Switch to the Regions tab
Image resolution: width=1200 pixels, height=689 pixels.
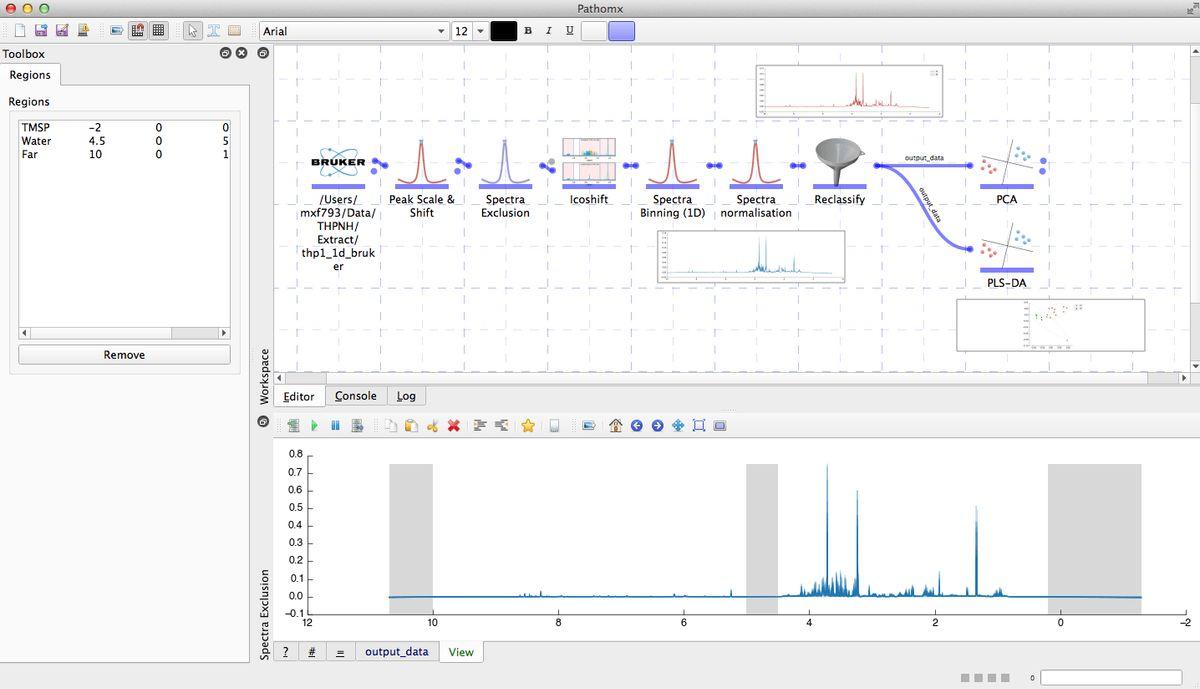pos(30,75)
